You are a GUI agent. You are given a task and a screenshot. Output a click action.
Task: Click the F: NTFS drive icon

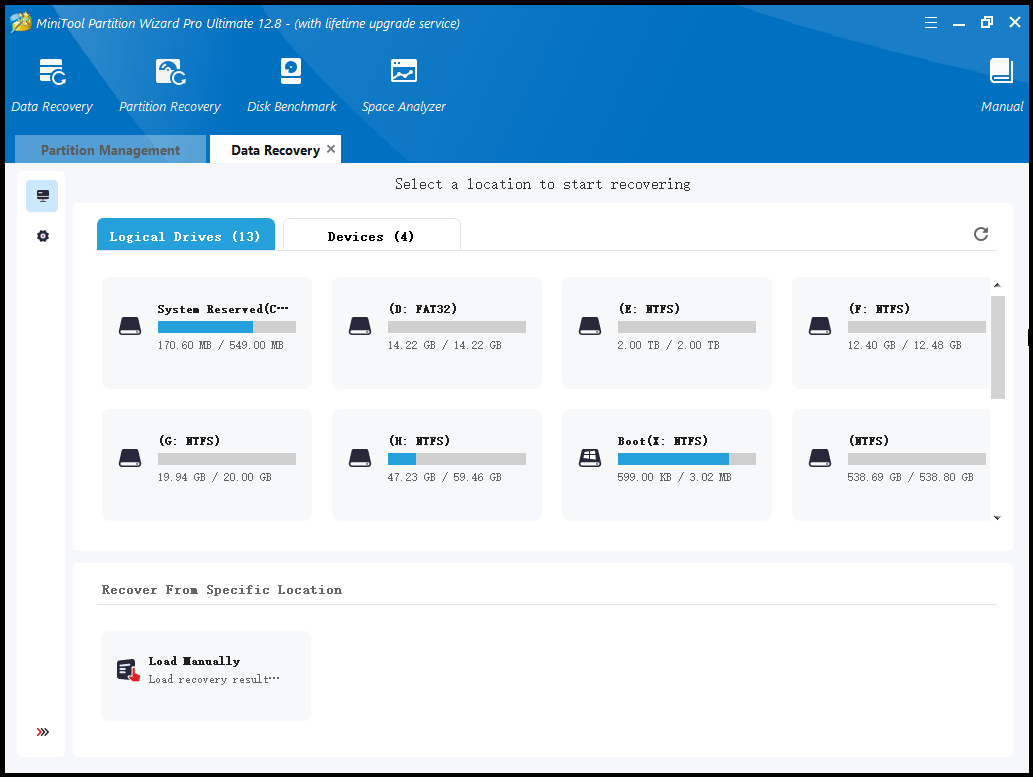pyautogui.click(x=820, y=326)
